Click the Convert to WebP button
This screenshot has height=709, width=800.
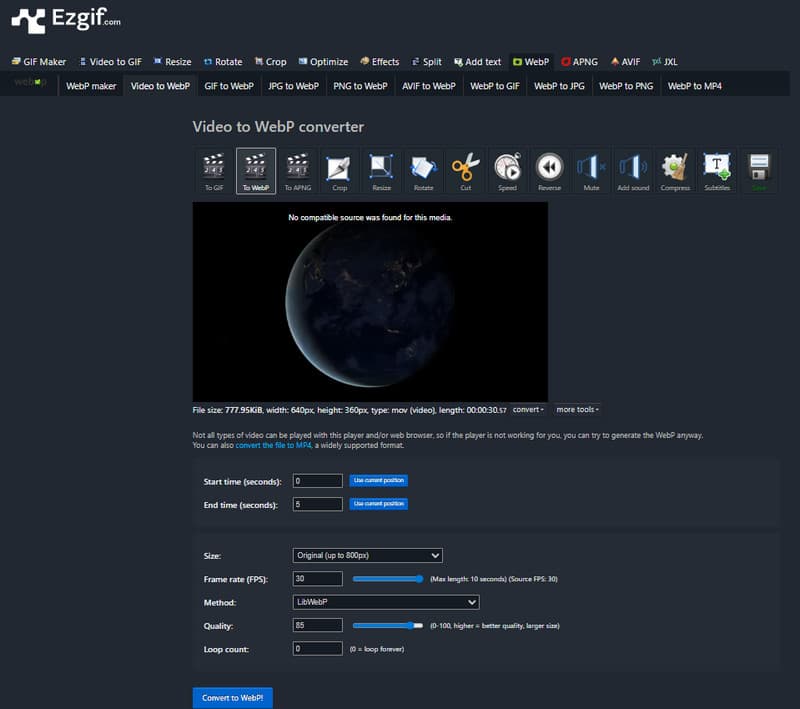(x=232, y=697)
